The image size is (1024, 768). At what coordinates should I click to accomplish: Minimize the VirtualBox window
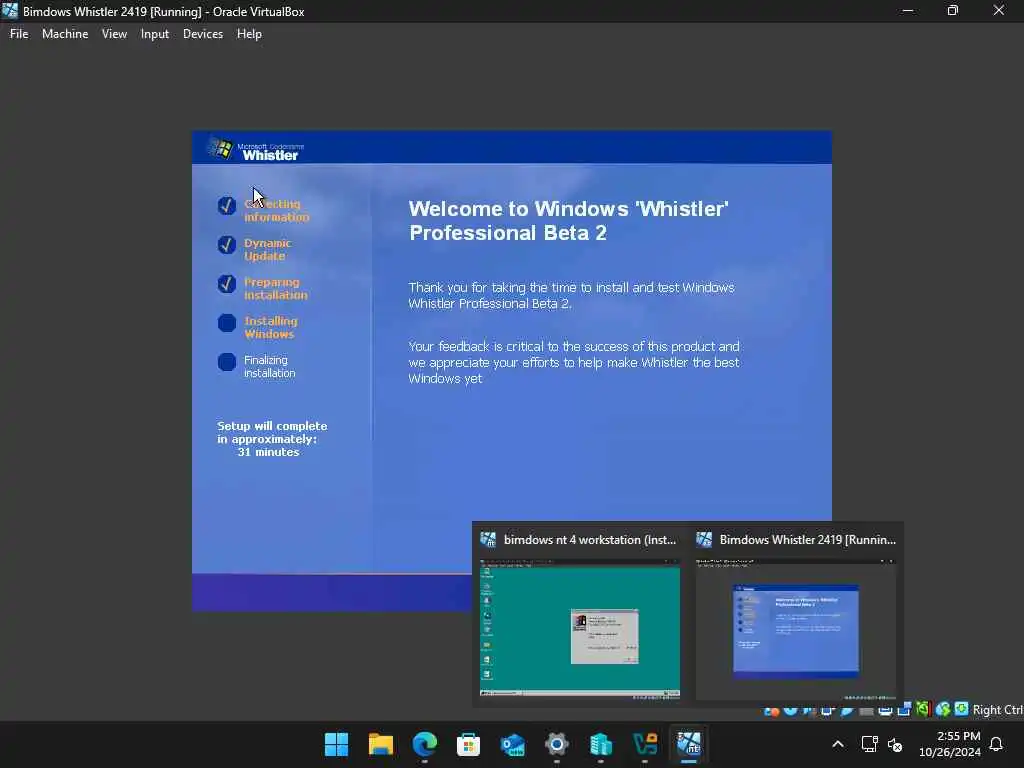[x=907, y=11]
